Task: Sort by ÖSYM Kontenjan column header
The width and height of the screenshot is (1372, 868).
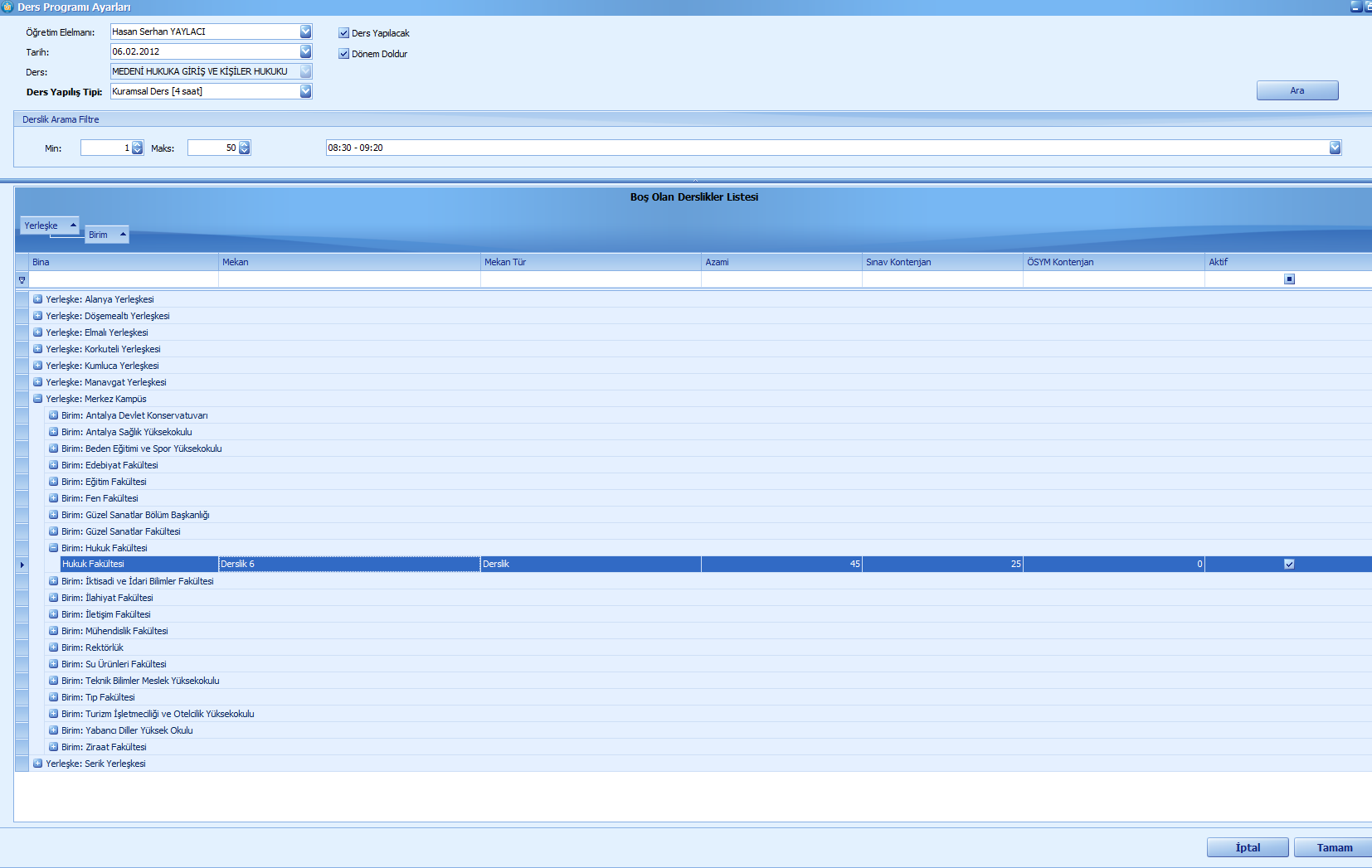Action: pos(1114,262)
